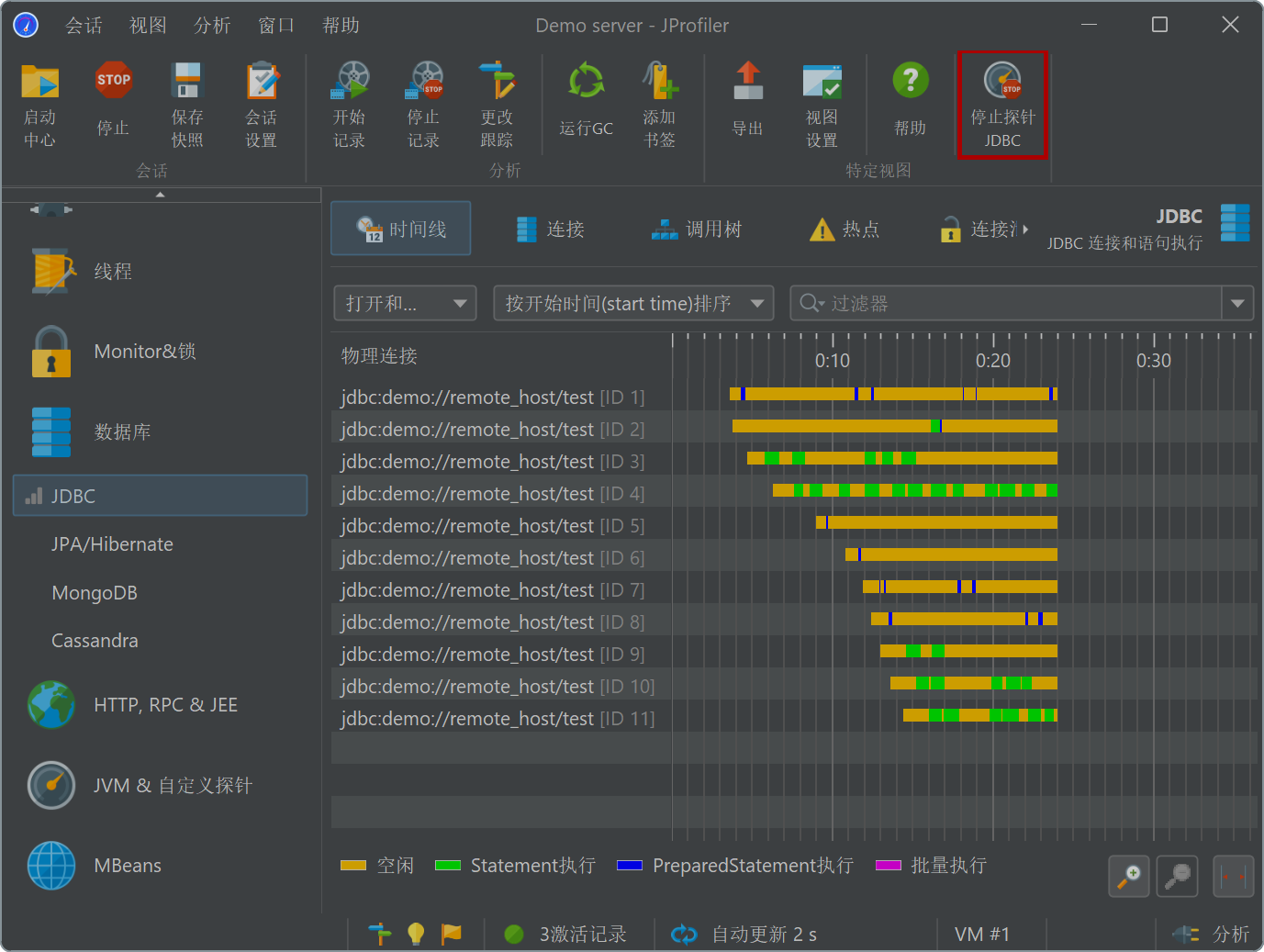Select MongoDB in the sidebar
Image resolution: width=1264 pixels, height=952 pixels.
95,593
